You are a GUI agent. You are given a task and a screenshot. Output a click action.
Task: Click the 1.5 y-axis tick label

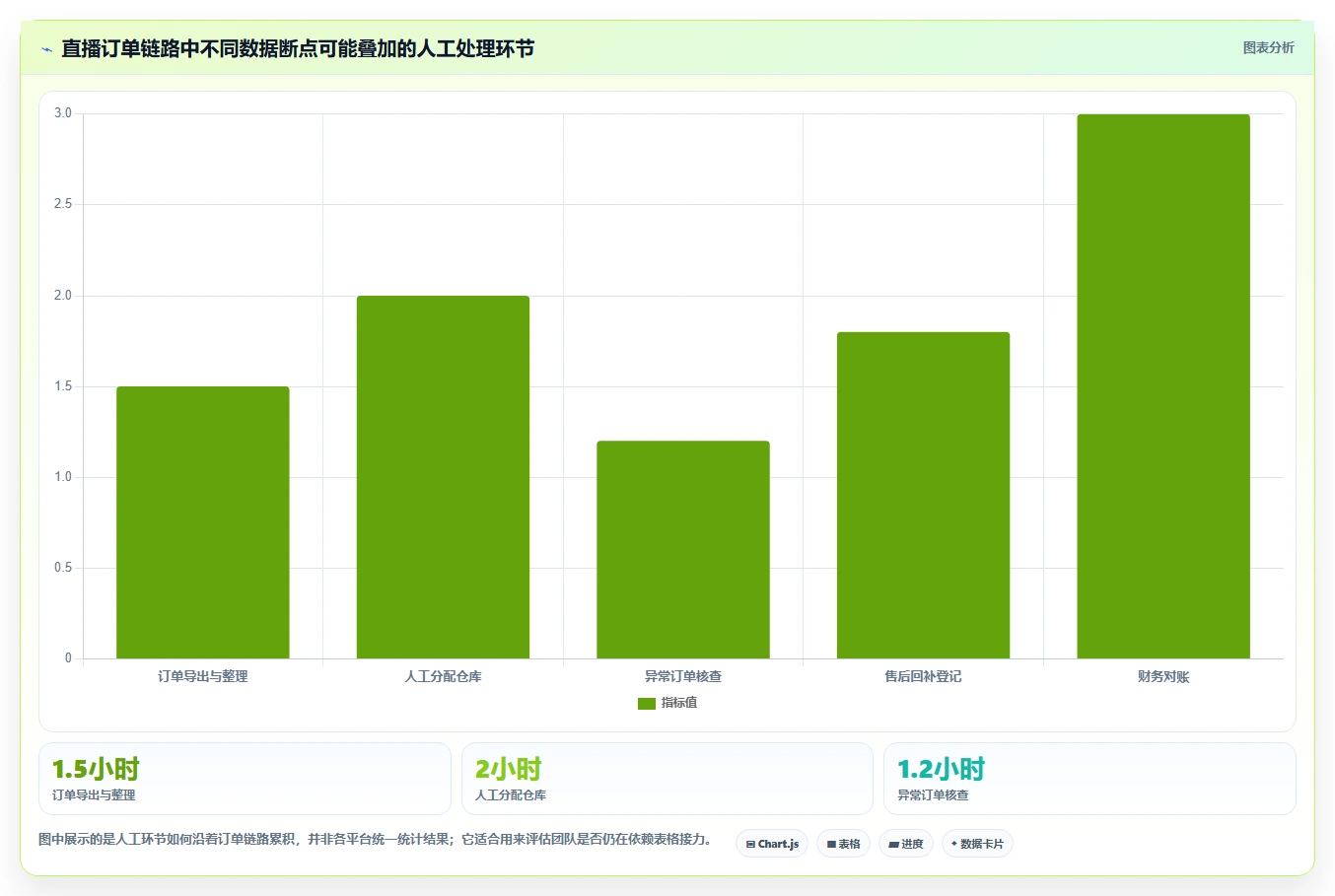[x=63, y=386]
